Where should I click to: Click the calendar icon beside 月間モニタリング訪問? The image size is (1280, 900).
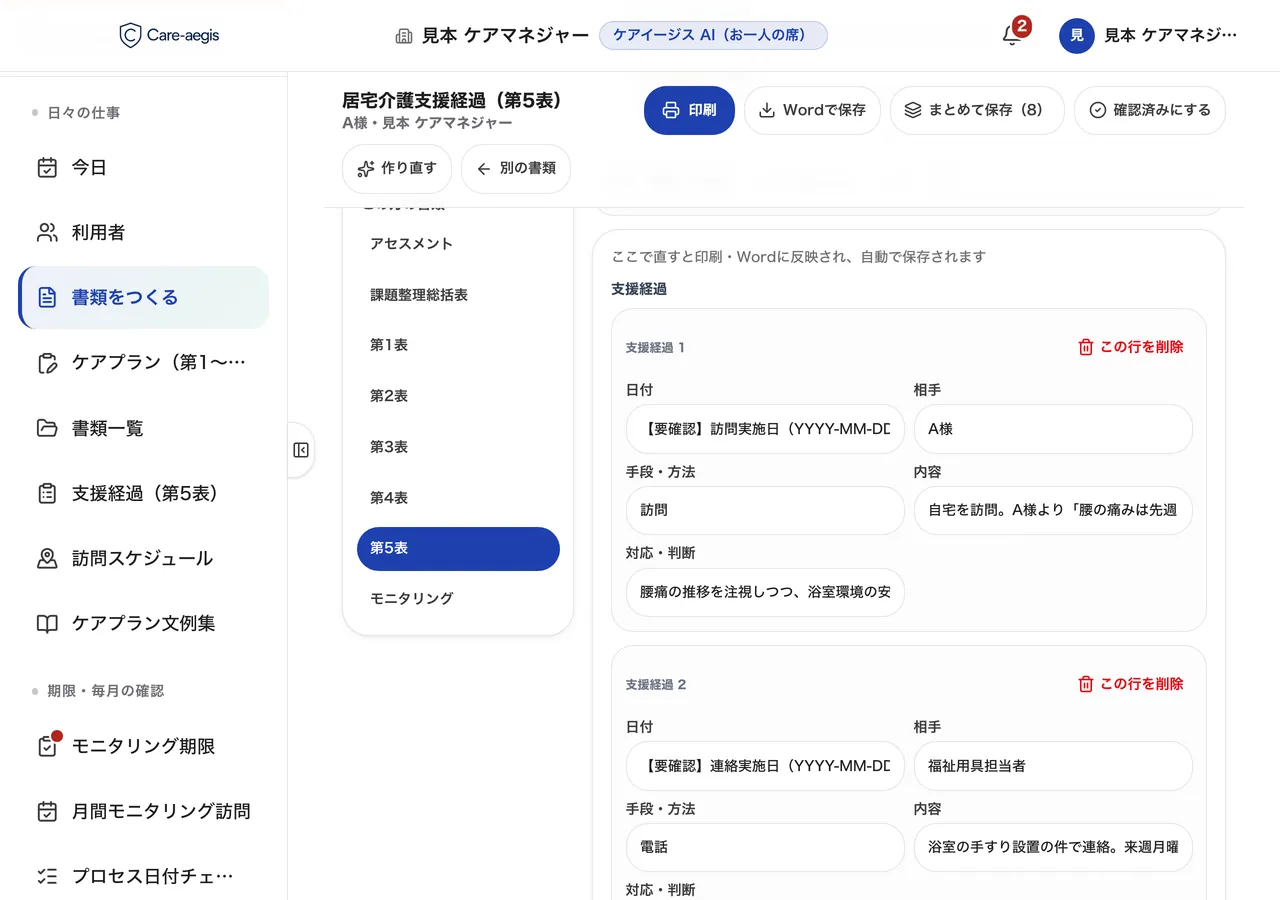[47, 811]
